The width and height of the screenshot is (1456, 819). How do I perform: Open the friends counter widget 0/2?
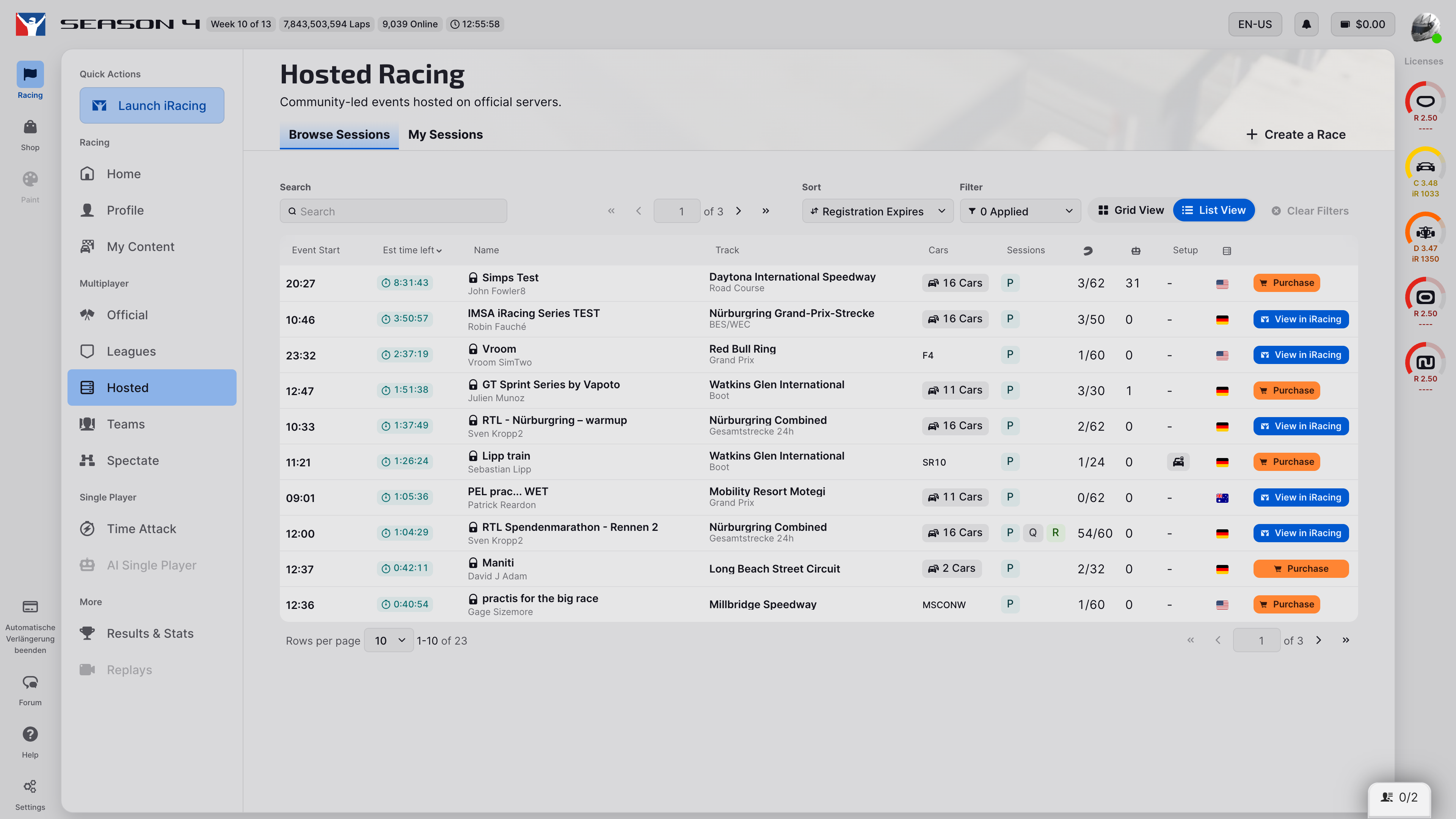click(x=1399, y=797)
